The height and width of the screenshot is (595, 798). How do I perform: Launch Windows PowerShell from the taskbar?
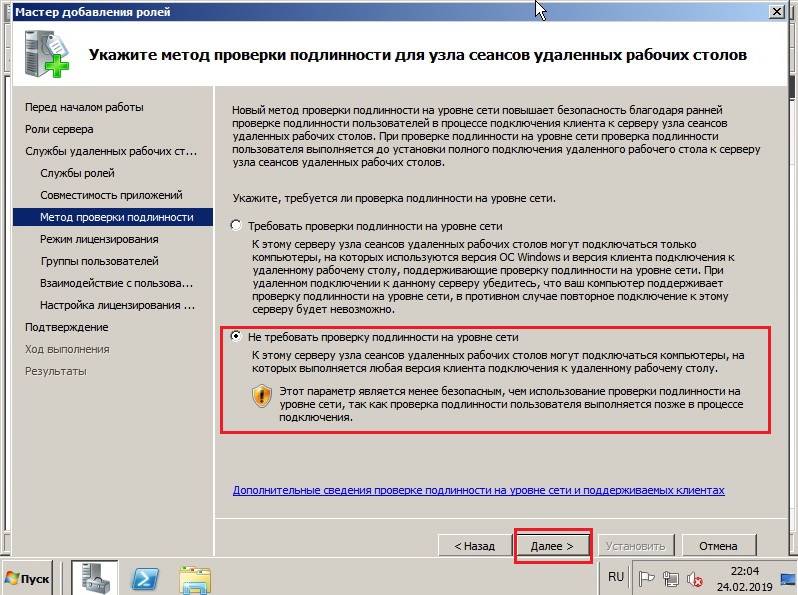pos(147,578)
